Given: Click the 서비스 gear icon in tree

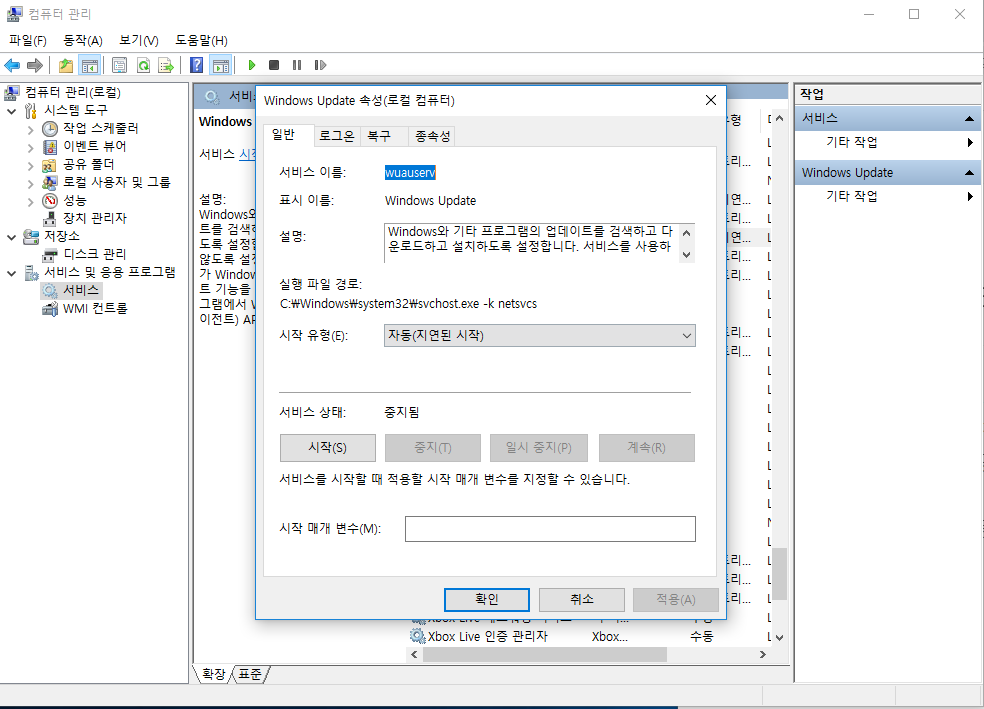Looking at the screenshot, I should coord(50,291).
